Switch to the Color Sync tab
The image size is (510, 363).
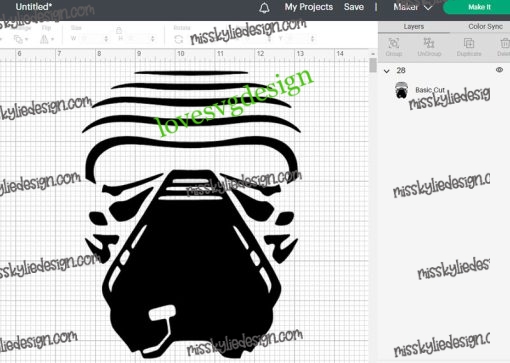pos(485,27)
